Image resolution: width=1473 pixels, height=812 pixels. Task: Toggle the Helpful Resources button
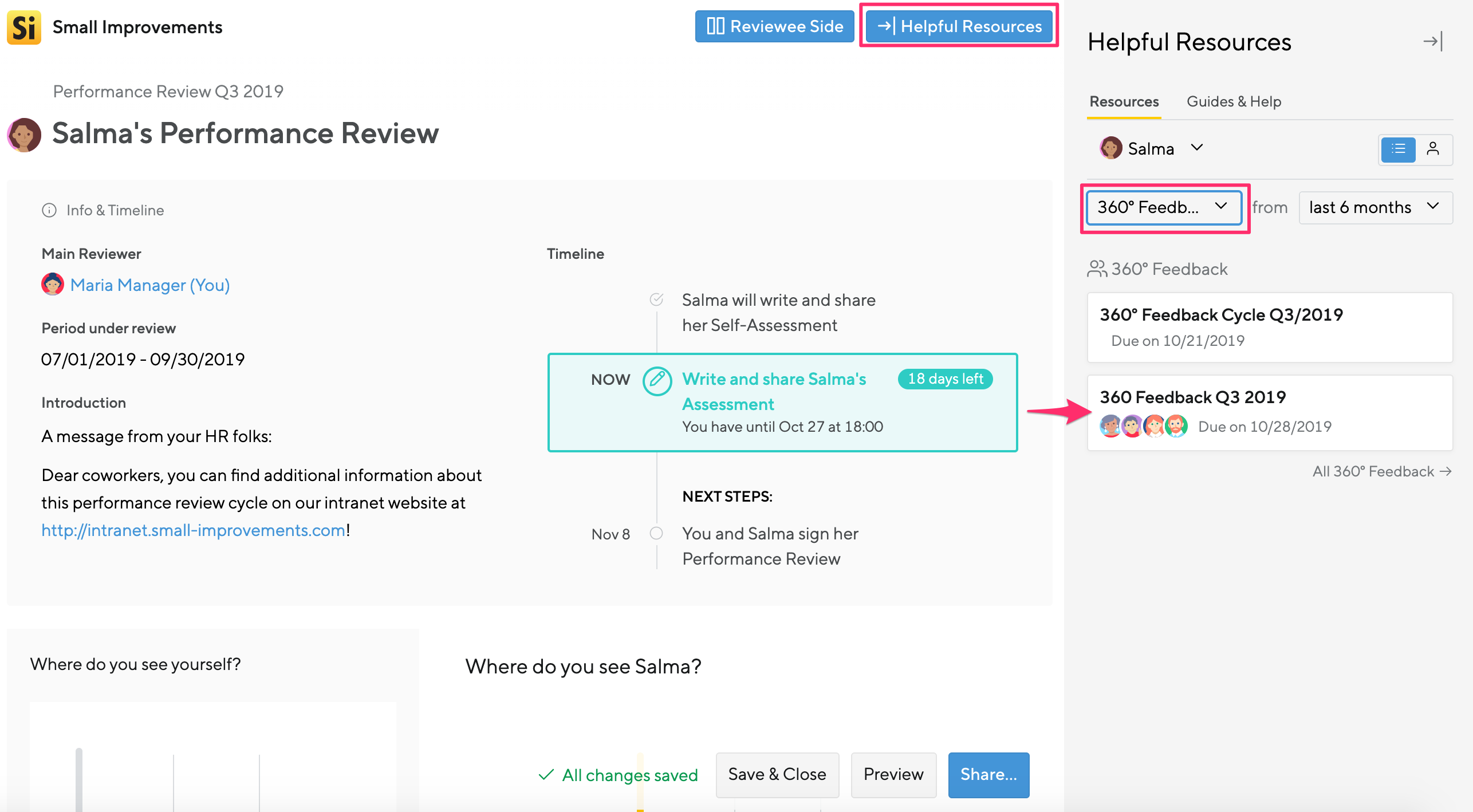[x=959, y=26]
